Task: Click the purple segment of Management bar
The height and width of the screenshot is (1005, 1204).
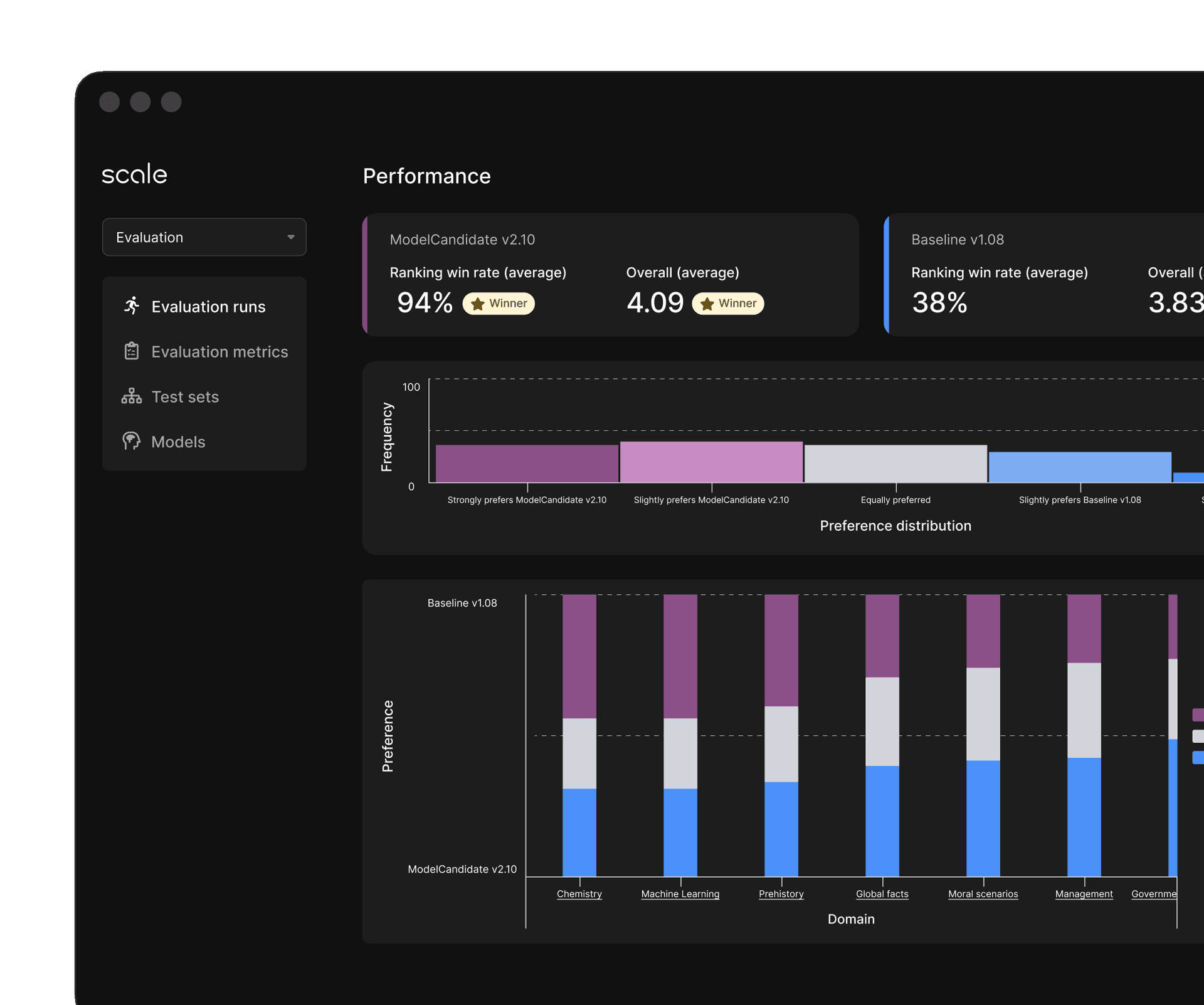Action: point(1084,629)
